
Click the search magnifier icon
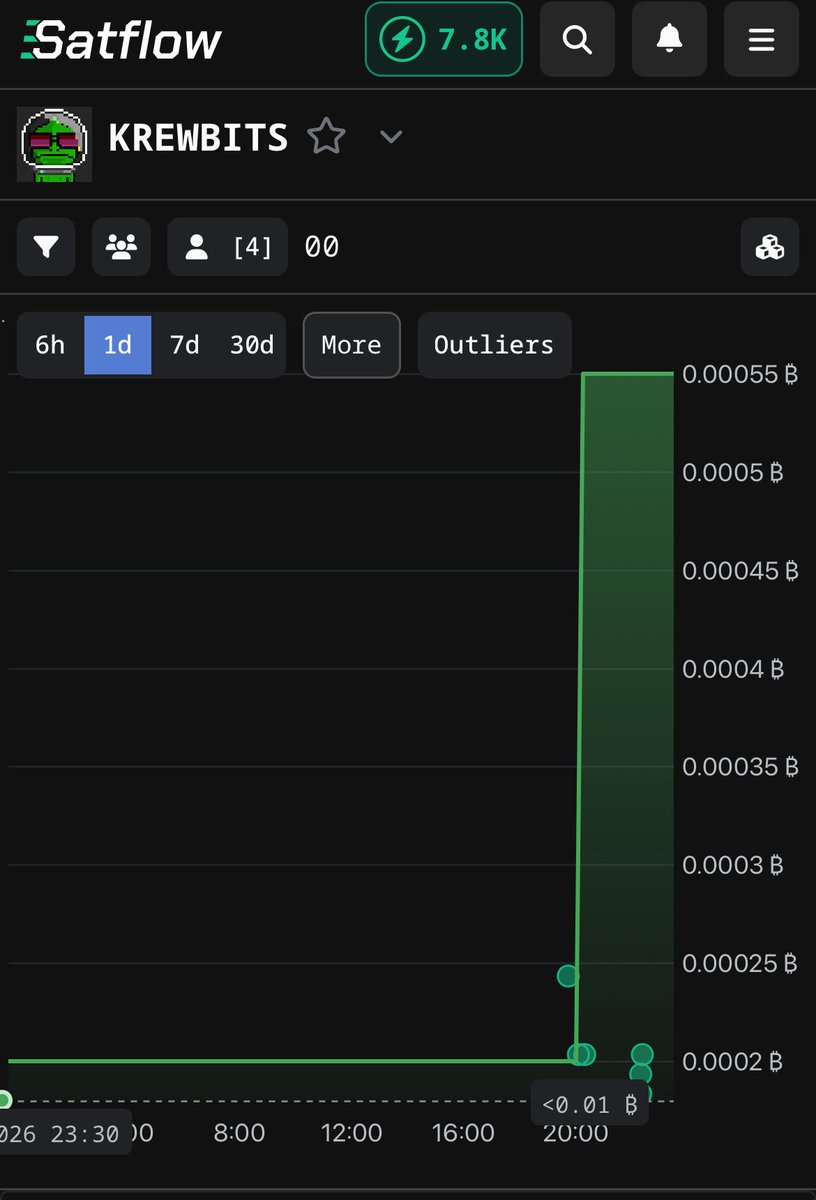(x=577, y=39)
